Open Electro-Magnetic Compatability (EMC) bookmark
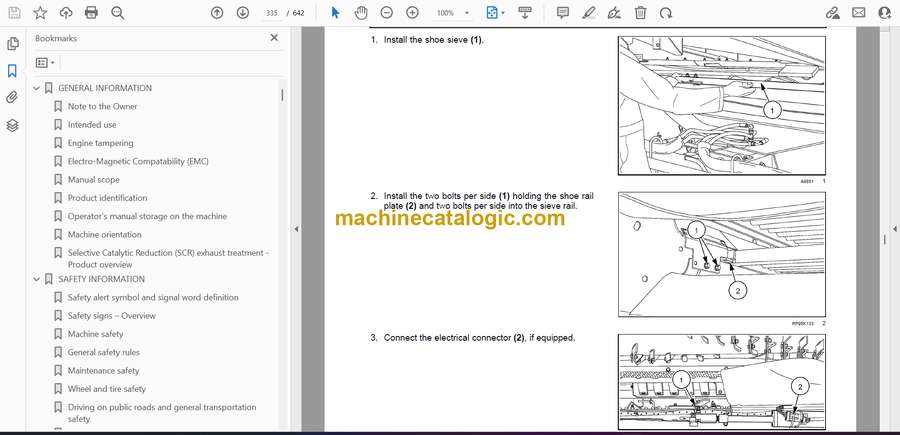 coord(138,162)
